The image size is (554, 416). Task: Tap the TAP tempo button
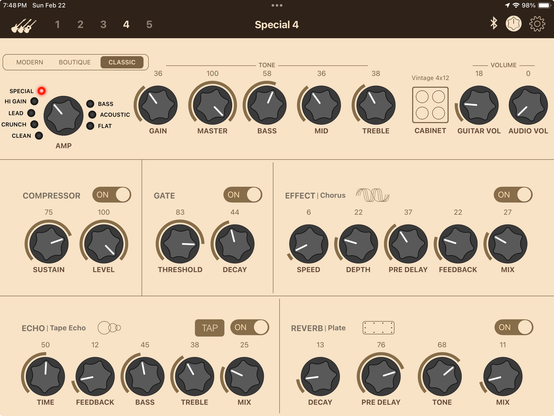point(210,328)
